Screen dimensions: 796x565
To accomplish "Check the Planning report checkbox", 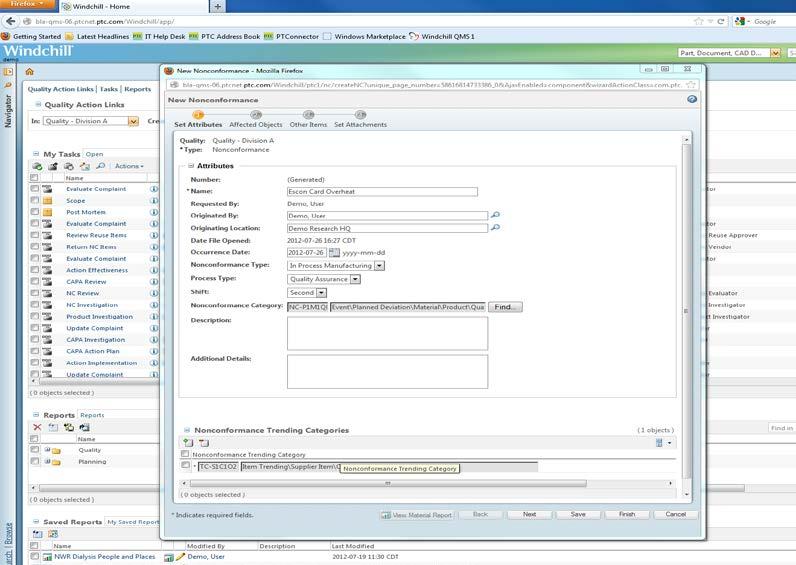I will (35, 461).
